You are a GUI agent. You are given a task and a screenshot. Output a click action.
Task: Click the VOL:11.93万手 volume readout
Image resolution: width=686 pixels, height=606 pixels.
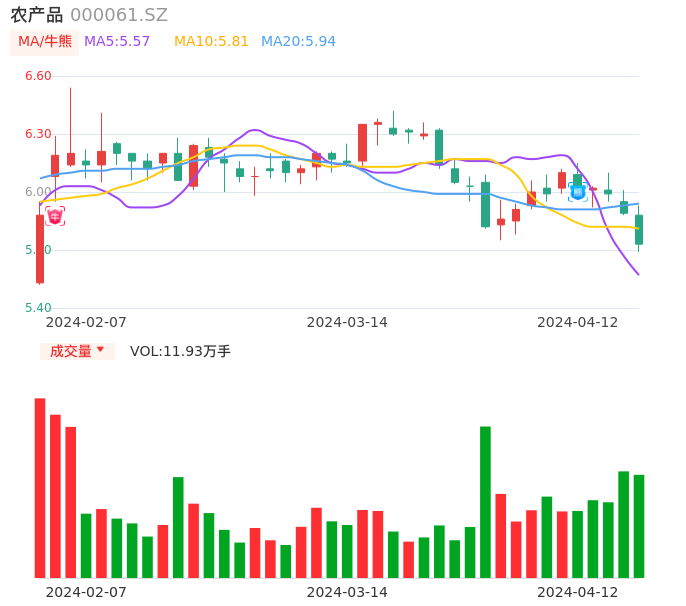[x=180, y=351]
